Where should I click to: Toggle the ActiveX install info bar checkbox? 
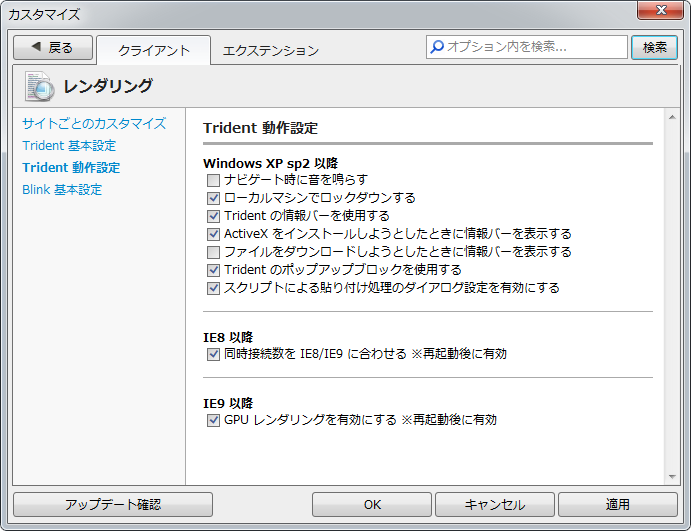tap(213, 234)
